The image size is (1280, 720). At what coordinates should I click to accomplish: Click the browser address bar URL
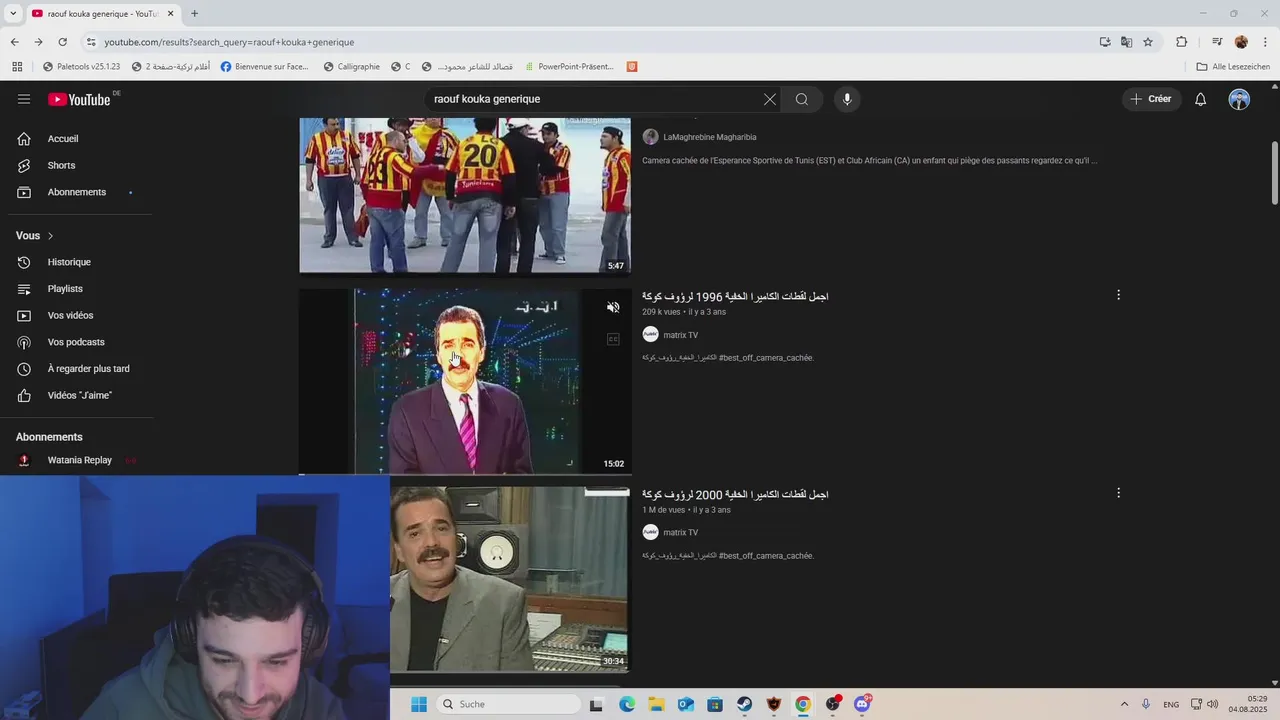point(229,42)
